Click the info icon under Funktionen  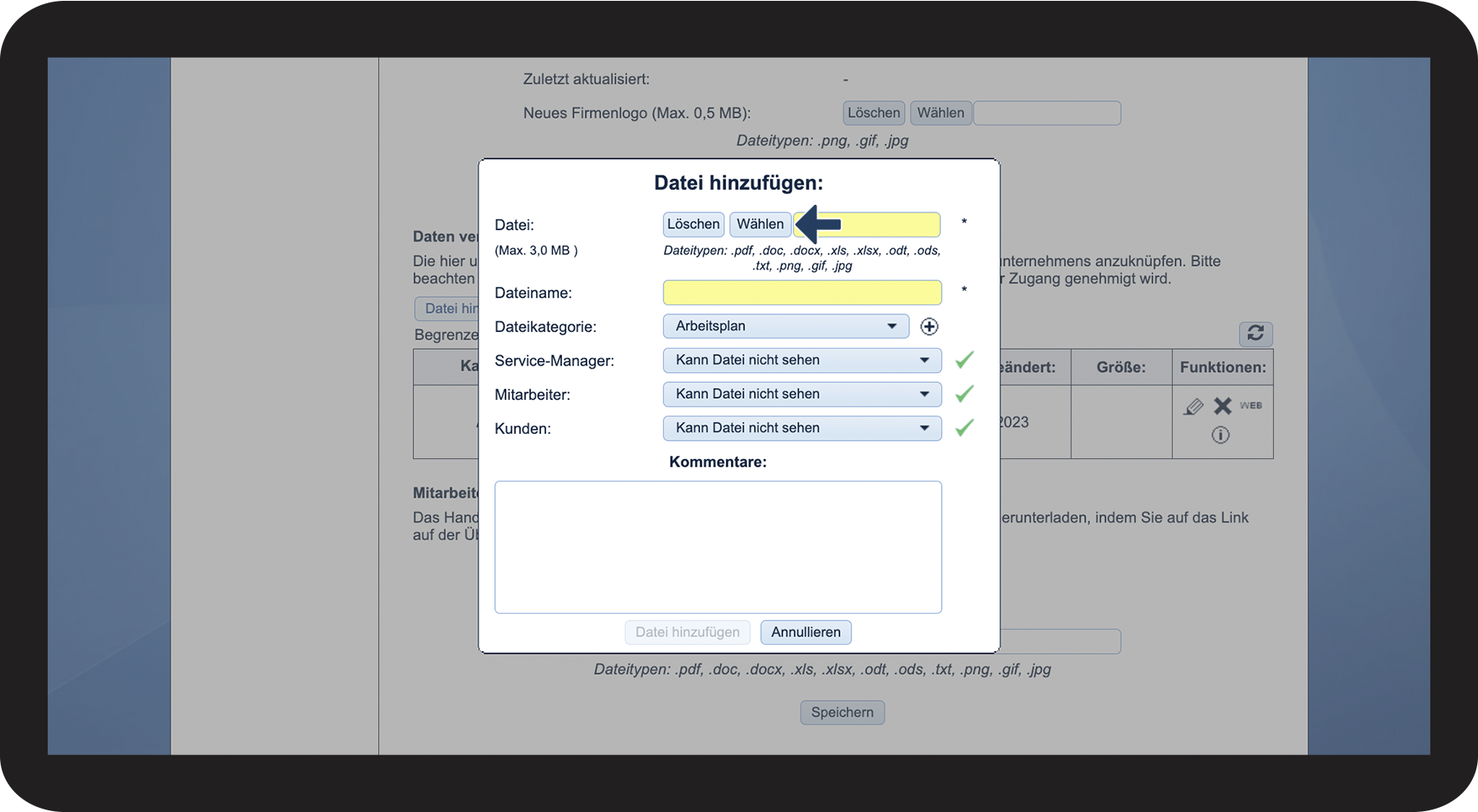(1220, 435)
